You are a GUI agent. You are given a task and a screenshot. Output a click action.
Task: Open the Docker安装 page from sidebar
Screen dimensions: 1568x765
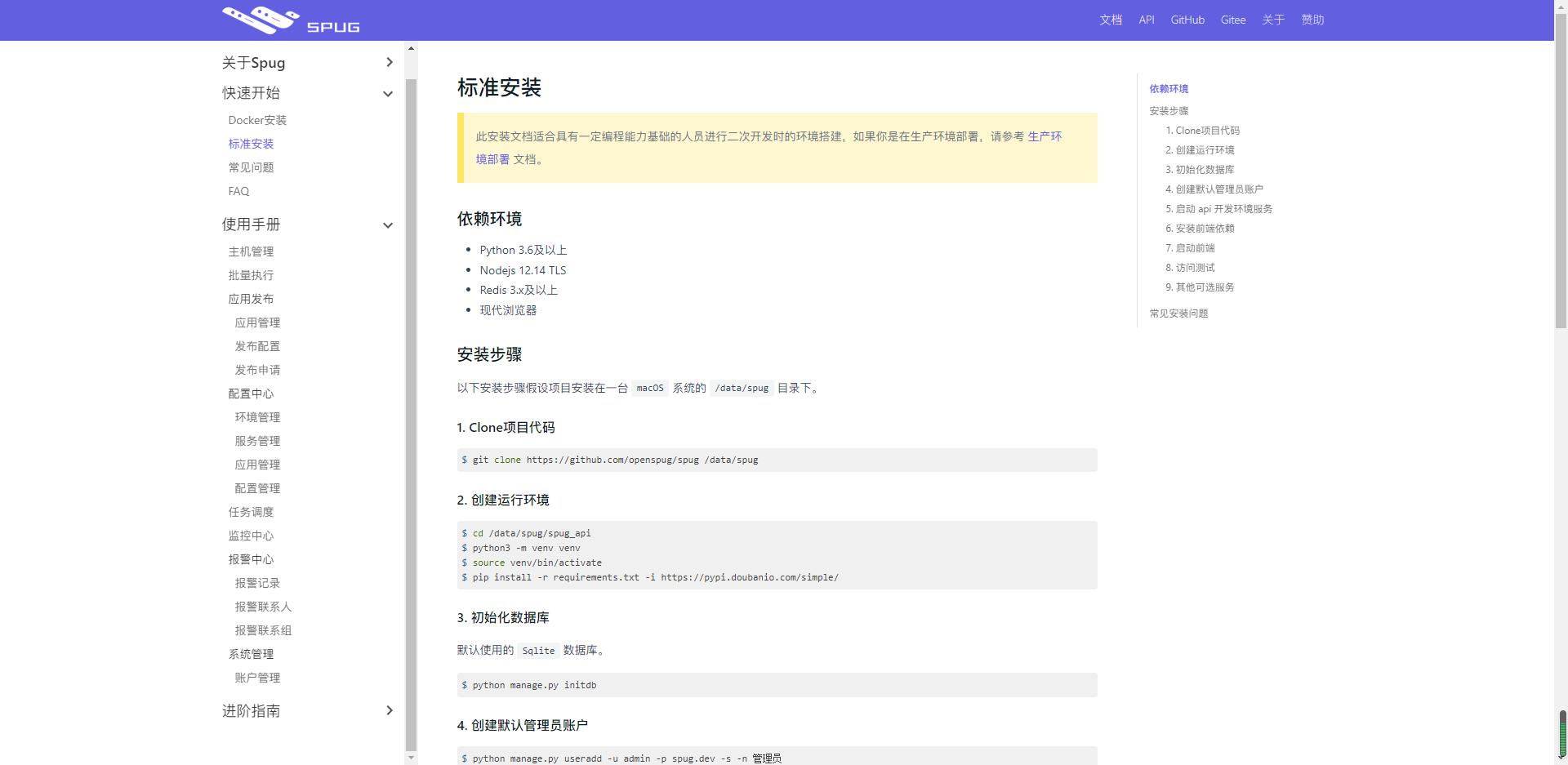[257, 119]
